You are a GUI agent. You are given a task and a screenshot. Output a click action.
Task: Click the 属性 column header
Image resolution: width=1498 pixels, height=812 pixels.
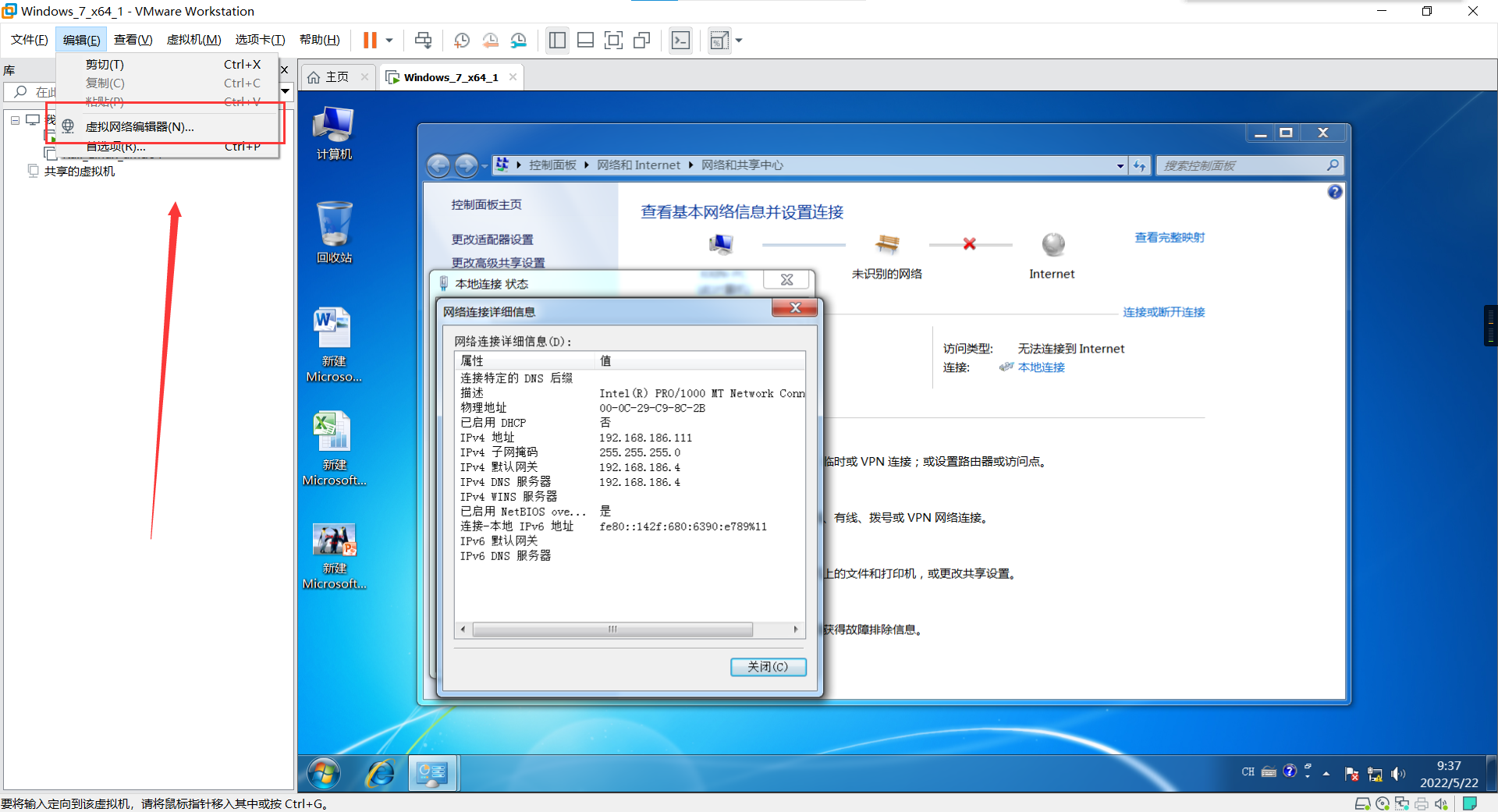point(525,360)
